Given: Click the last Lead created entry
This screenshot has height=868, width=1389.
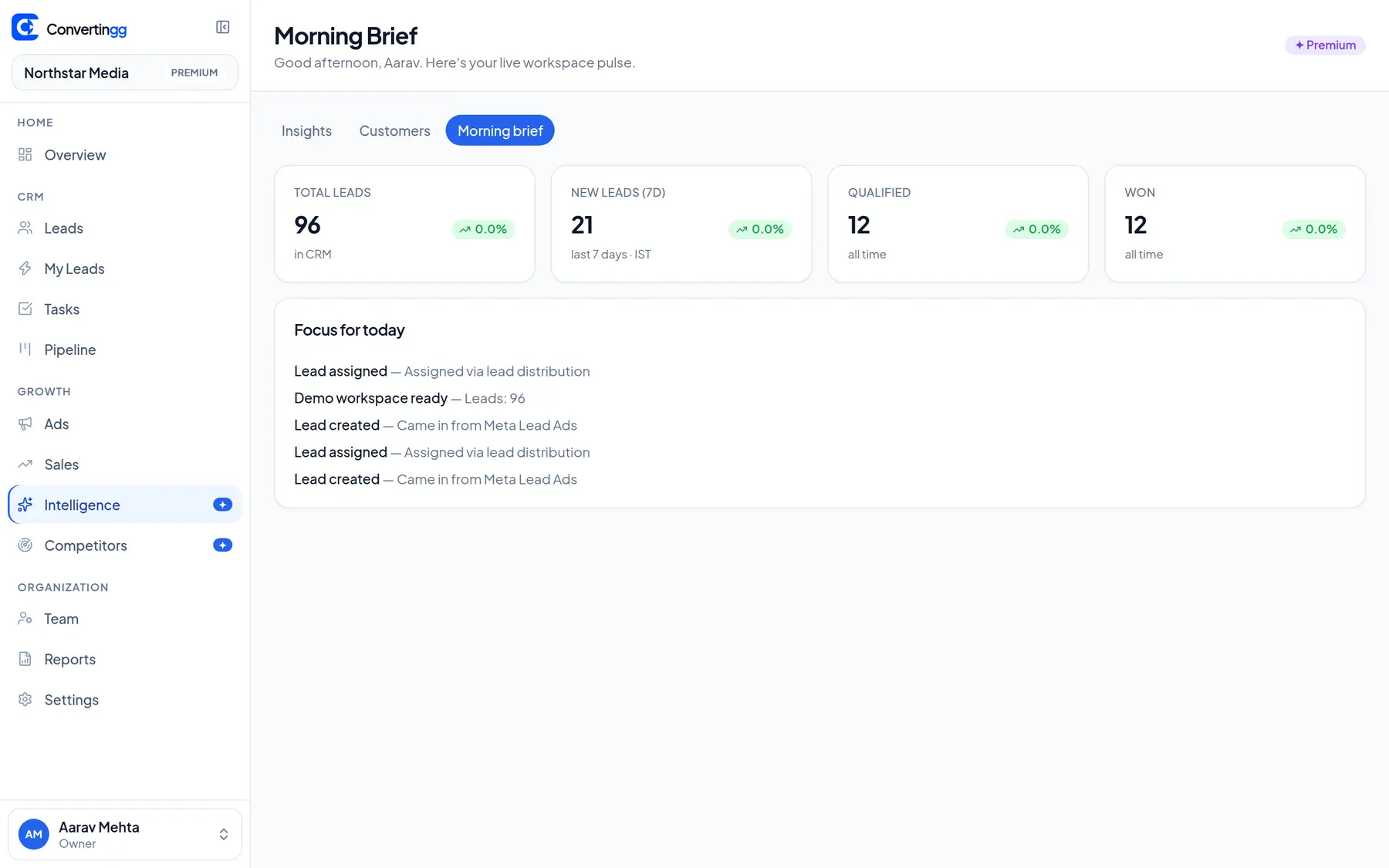Looking at the screenshot, I should click(435, 479).
